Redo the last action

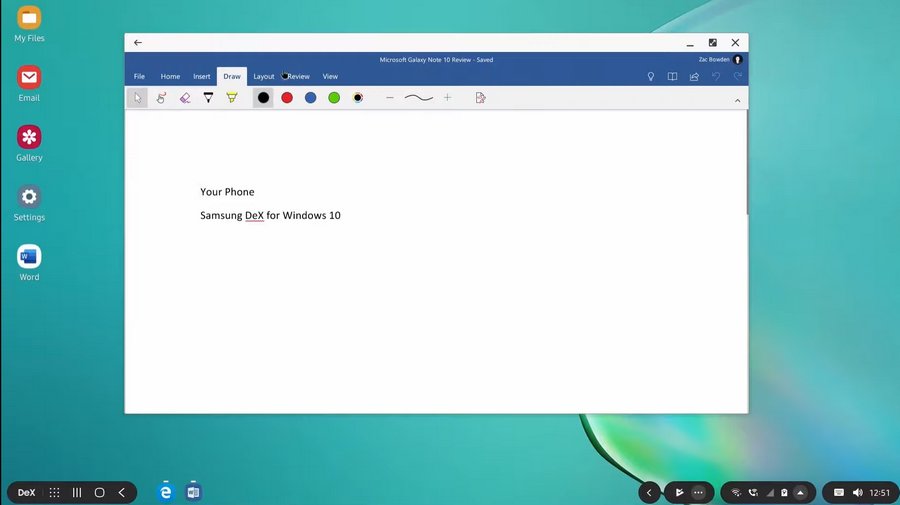738,76
